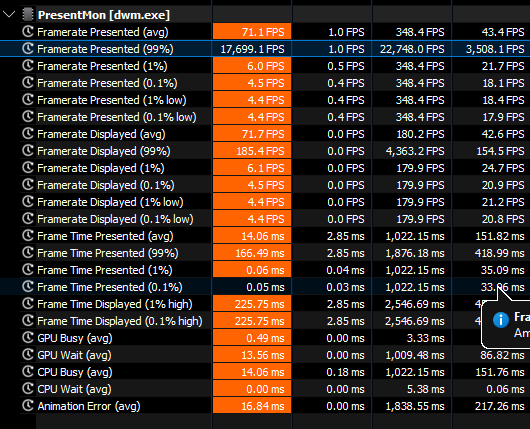
Task: Click clock icon of CPU Wait (avg)
Action: (x=28, y=389)
